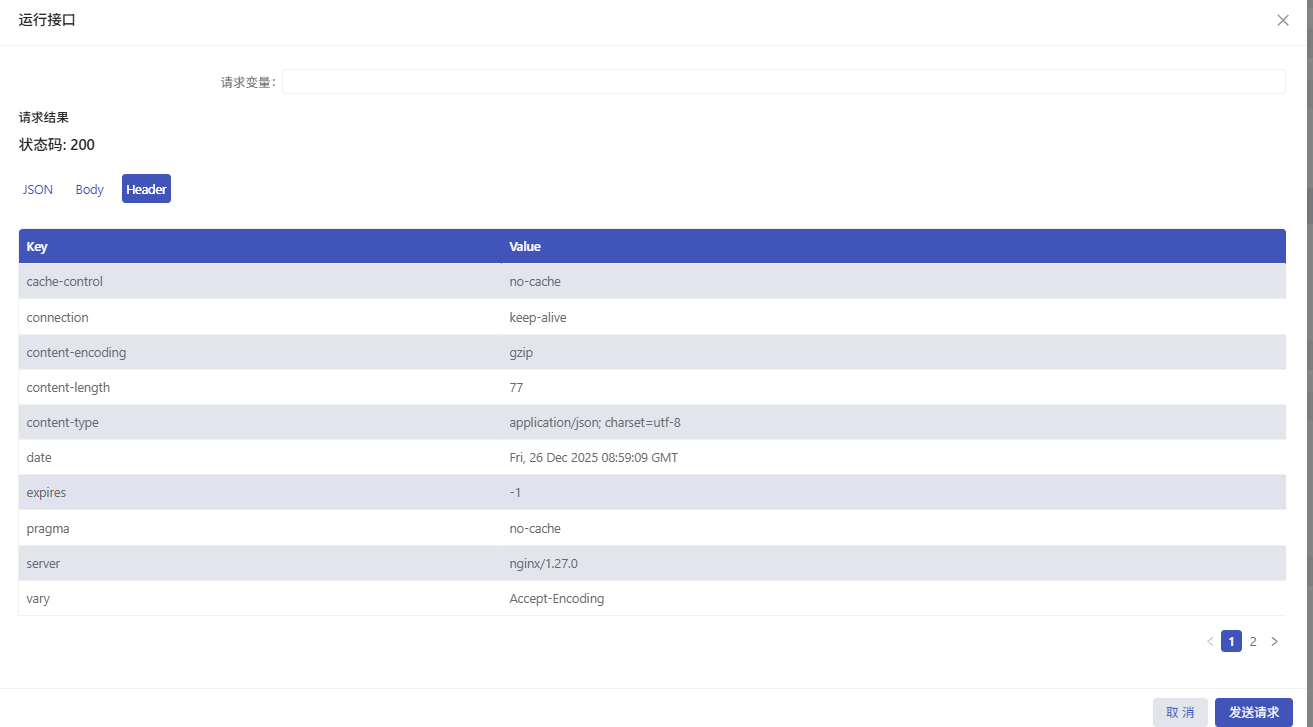Click the nginx/1.27.0 server value
This screenshot has height=727, width=1313.
[x=543, y=563]
